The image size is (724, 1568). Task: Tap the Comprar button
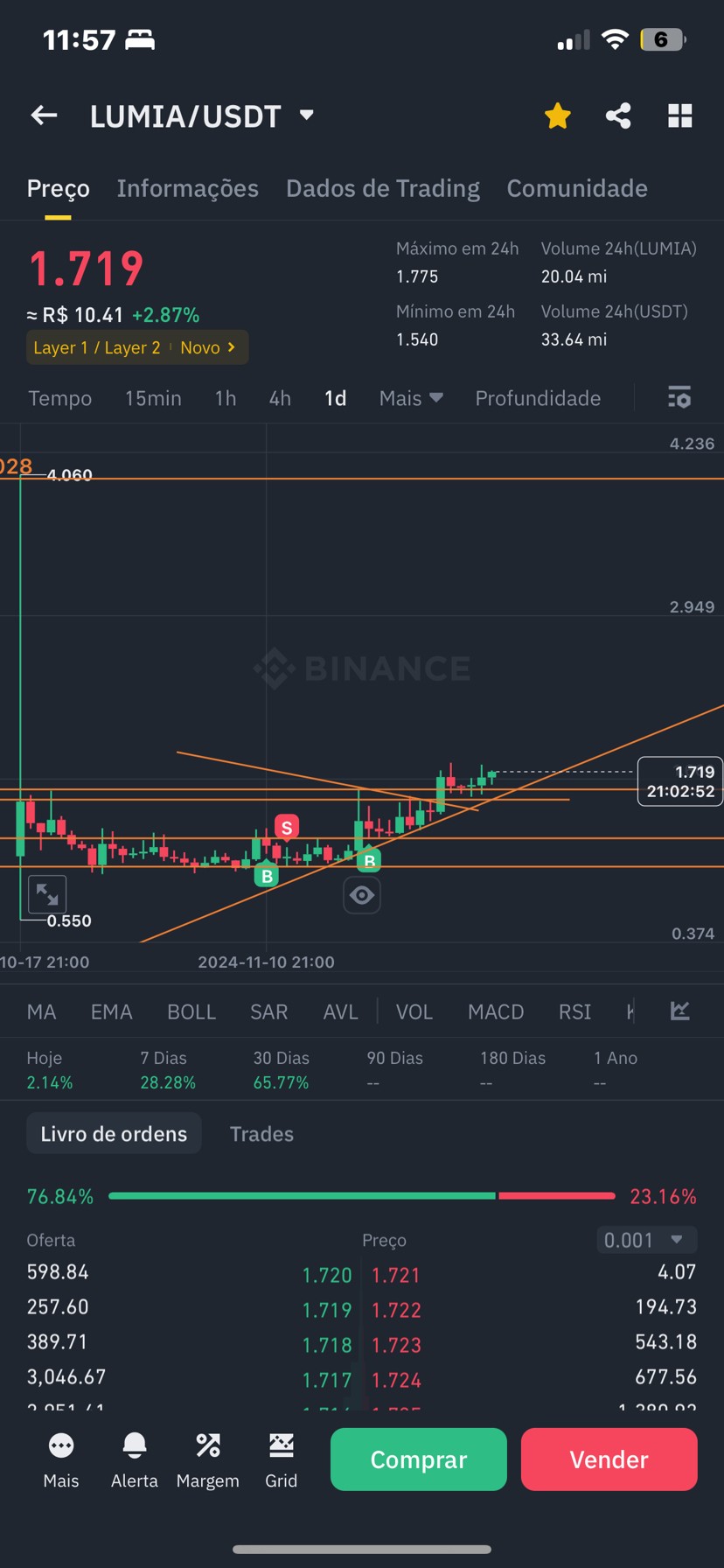[x=419, y=1459]
